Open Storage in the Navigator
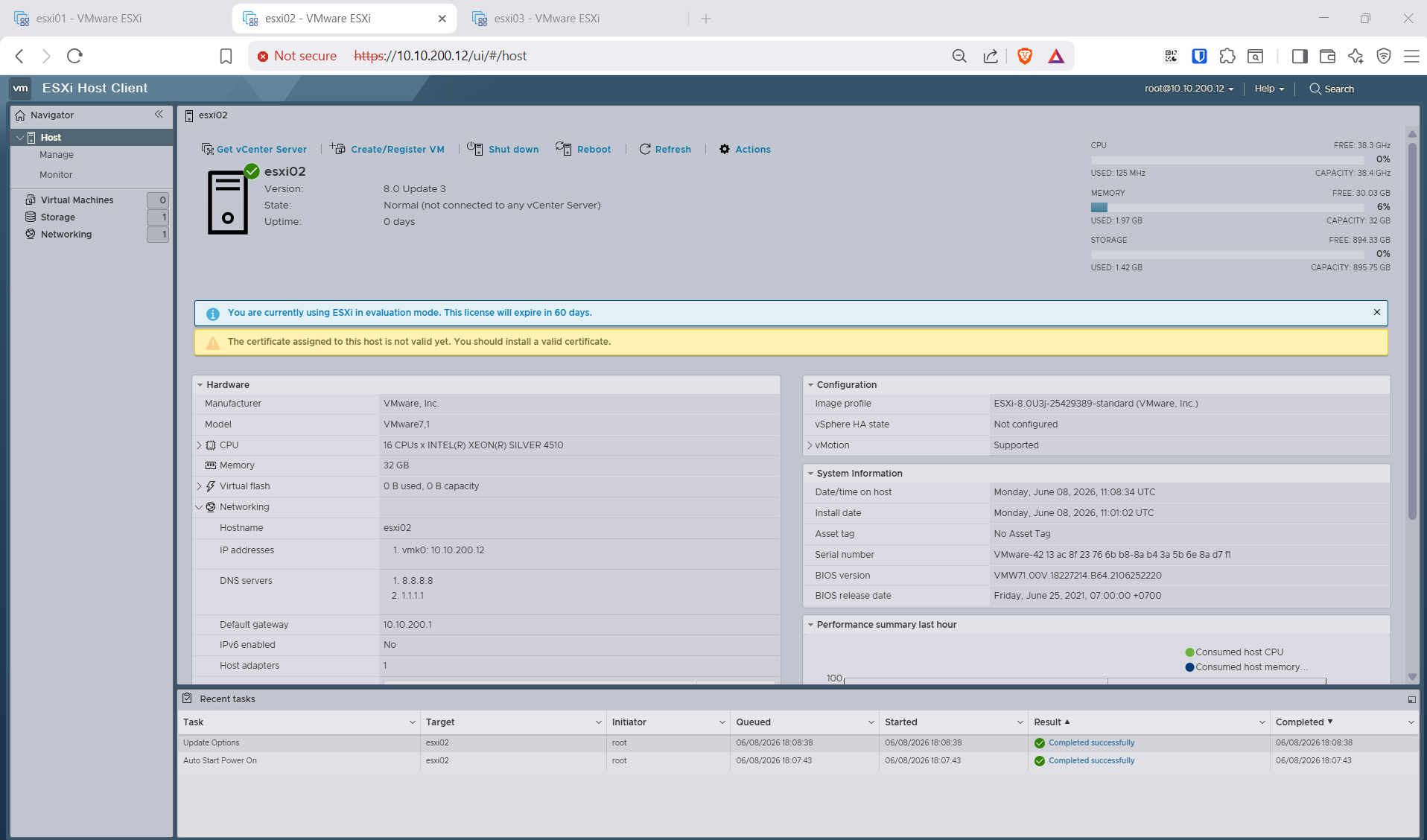The height and width of the screenshot is (840, 1427). (58, 217)
